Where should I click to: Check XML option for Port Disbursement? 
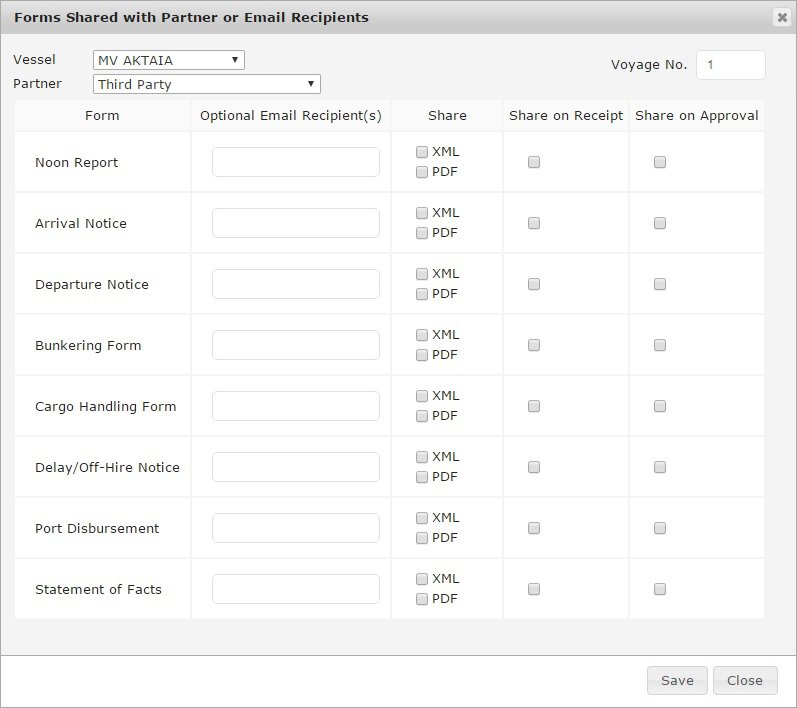click(x=422, y=518)
